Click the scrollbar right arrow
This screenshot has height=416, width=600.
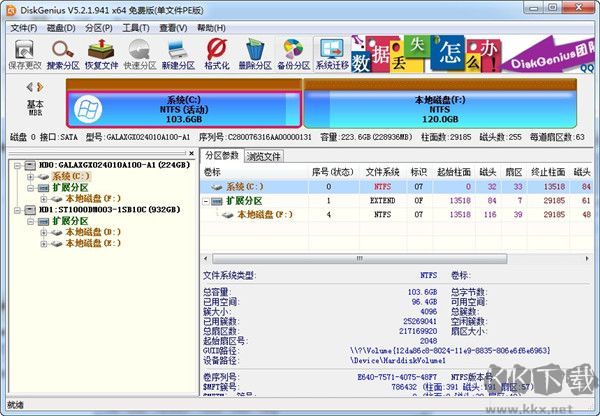click(587, 258)
